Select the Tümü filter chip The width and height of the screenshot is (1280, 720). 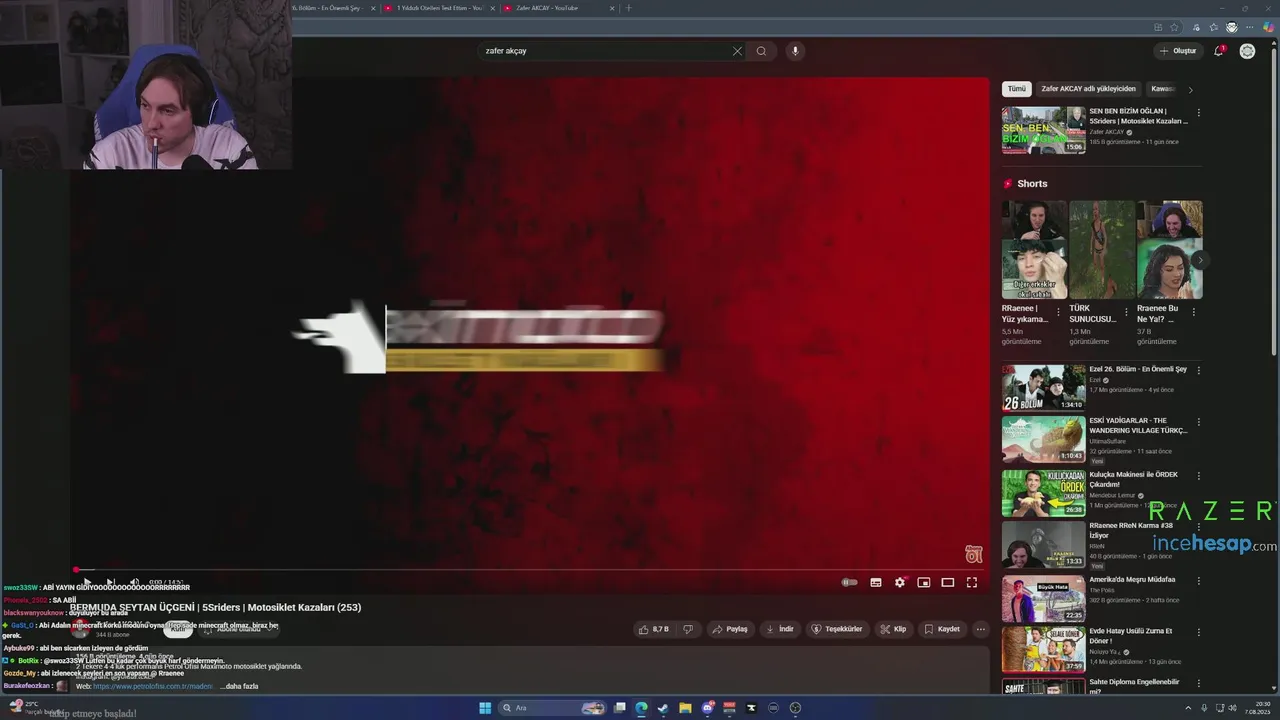tap(1016, 89)
